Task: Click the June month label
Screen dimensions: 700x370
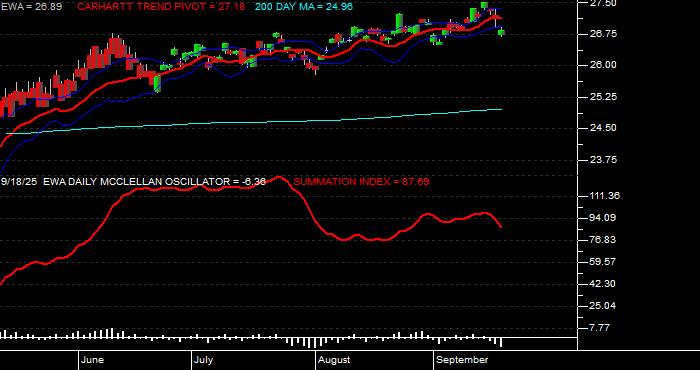Action: coord(93,360)
